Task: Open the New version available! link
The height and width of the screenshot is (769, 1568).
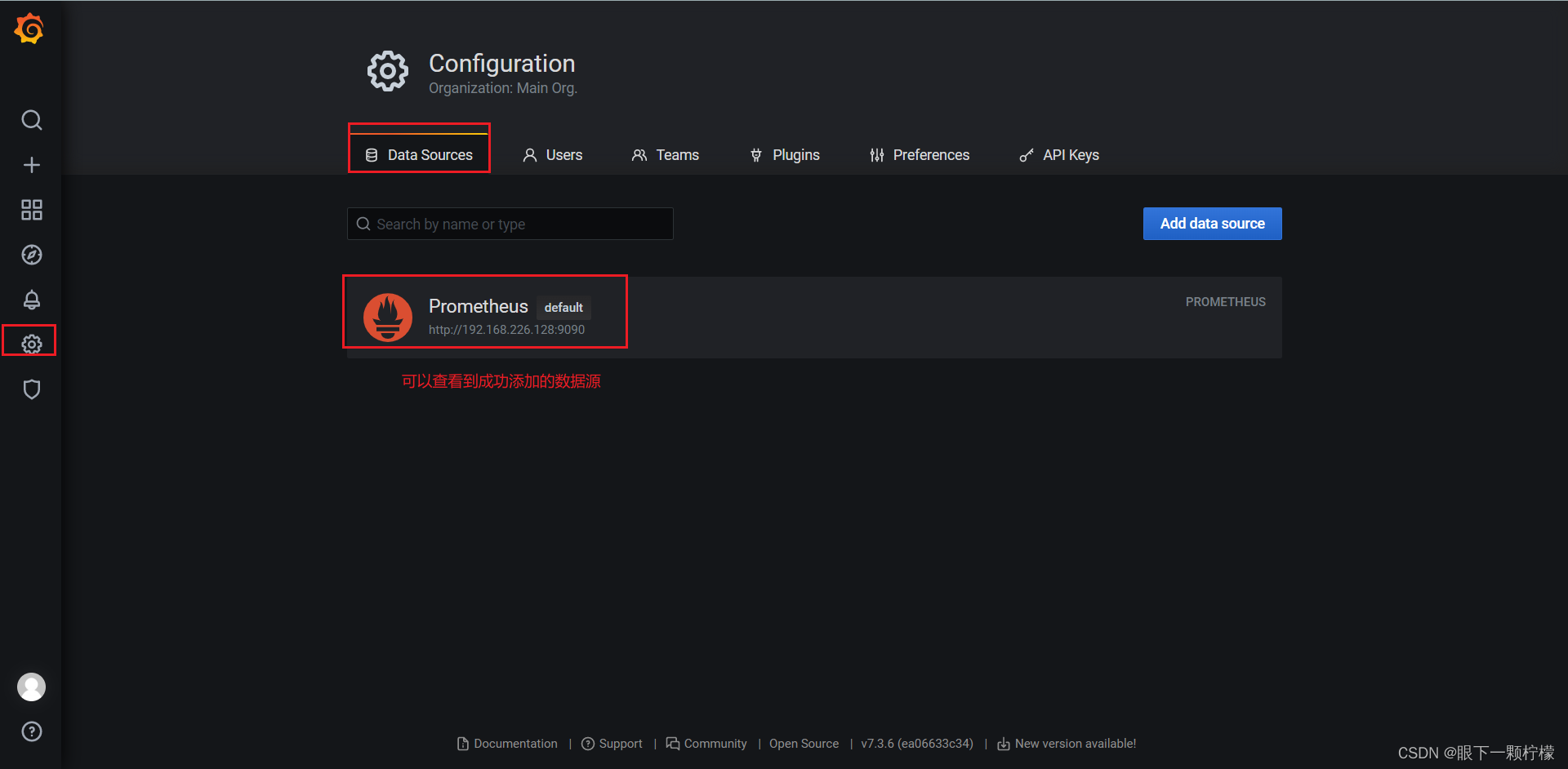Action: (x=1067, y=744)
